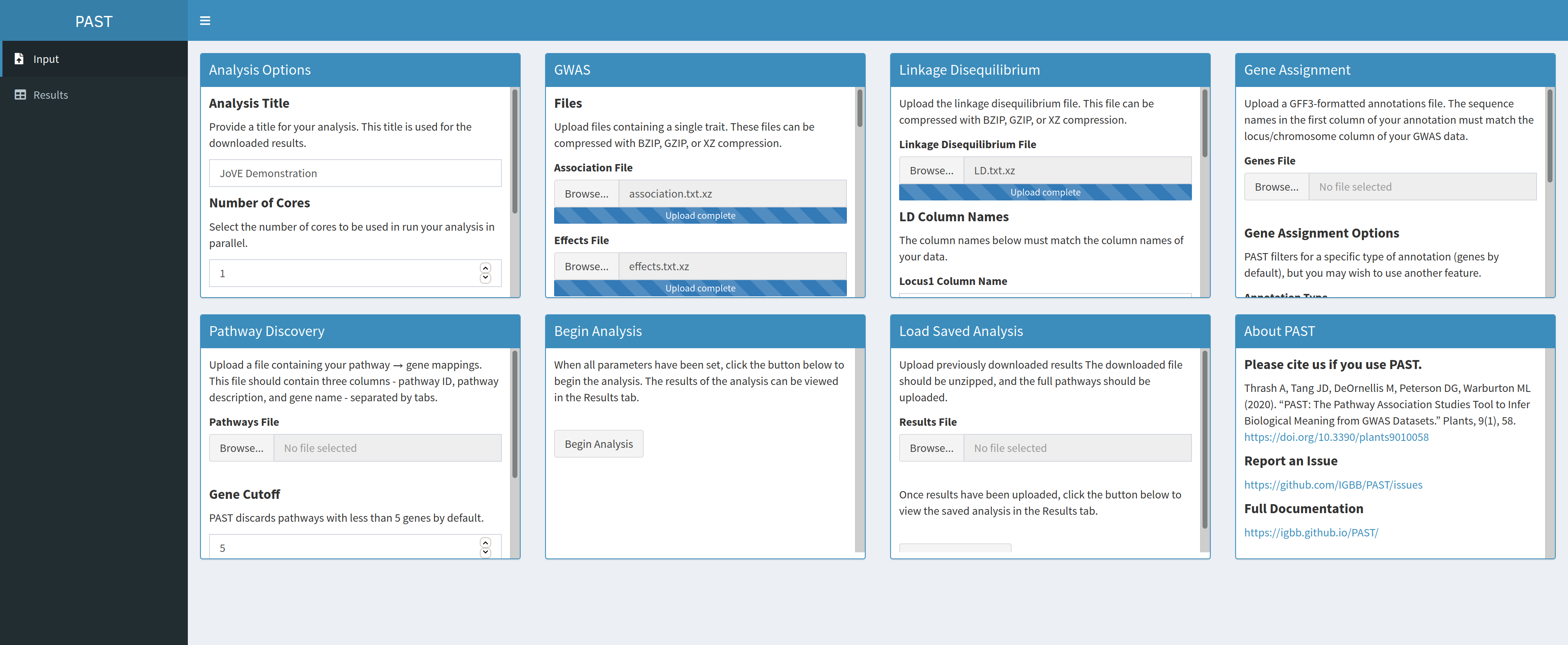
Task: Click the Input file icon in sidebar
Action: point(19,58)
